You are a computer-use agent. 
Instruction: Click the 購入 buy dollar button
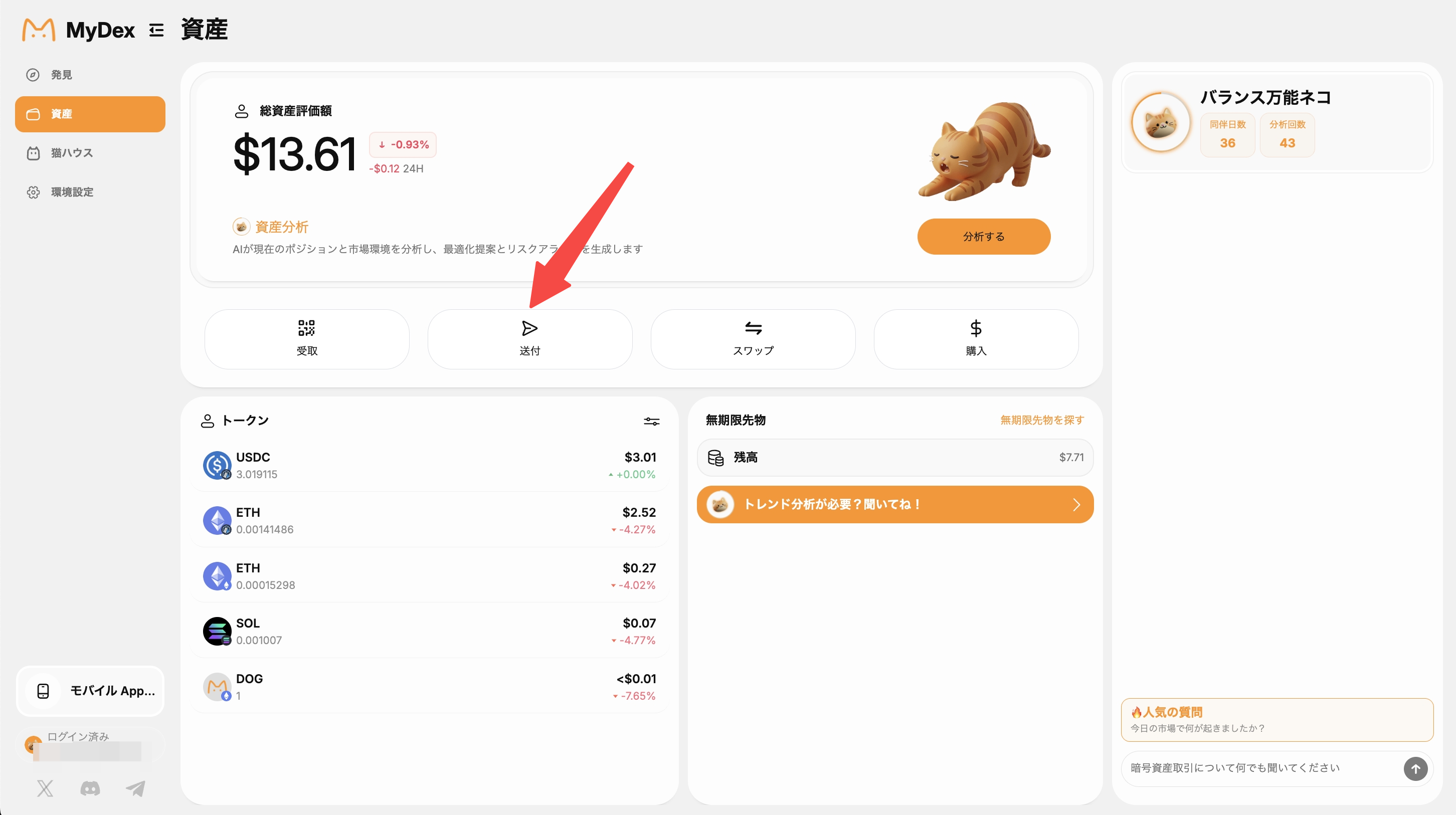(x=976, y=339)
